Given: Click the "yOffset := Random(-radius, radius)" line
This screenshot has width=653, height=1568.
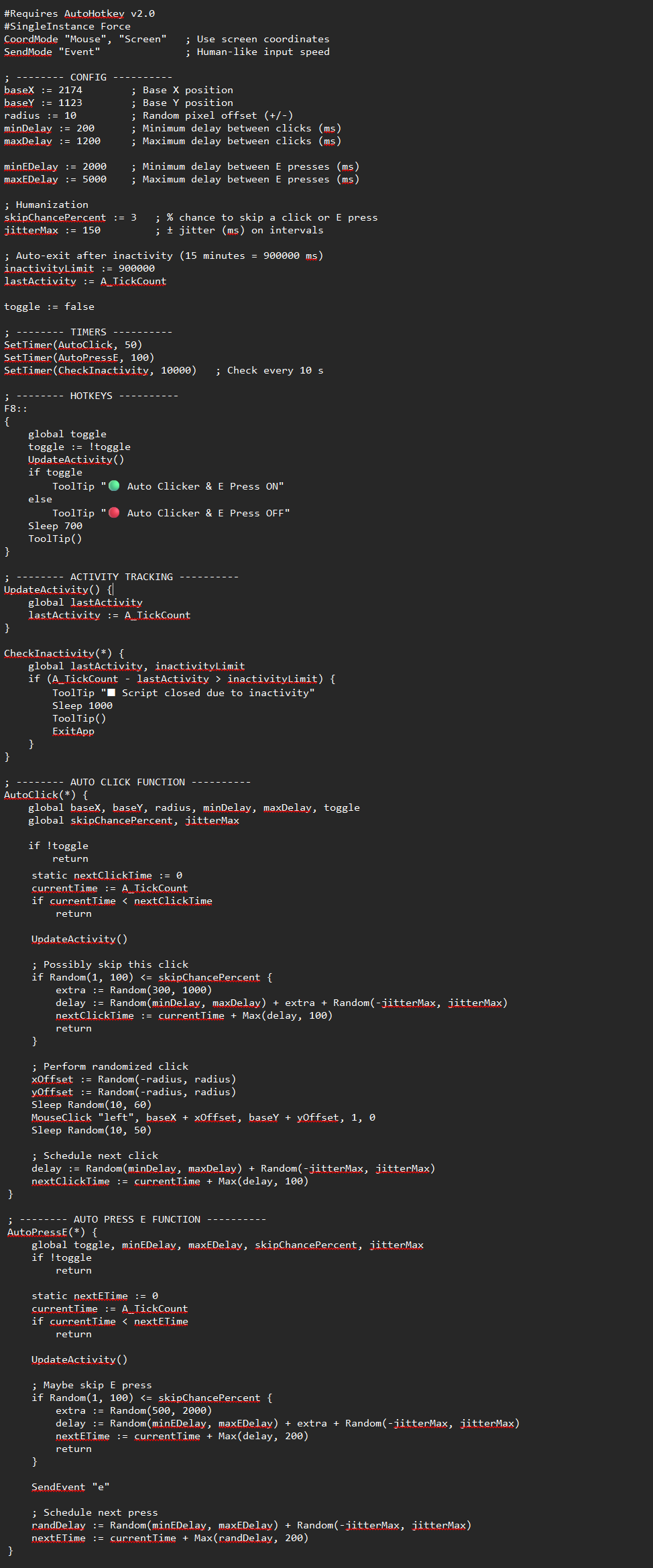Looking at the screenshot, I should [x=133, y=1092].
